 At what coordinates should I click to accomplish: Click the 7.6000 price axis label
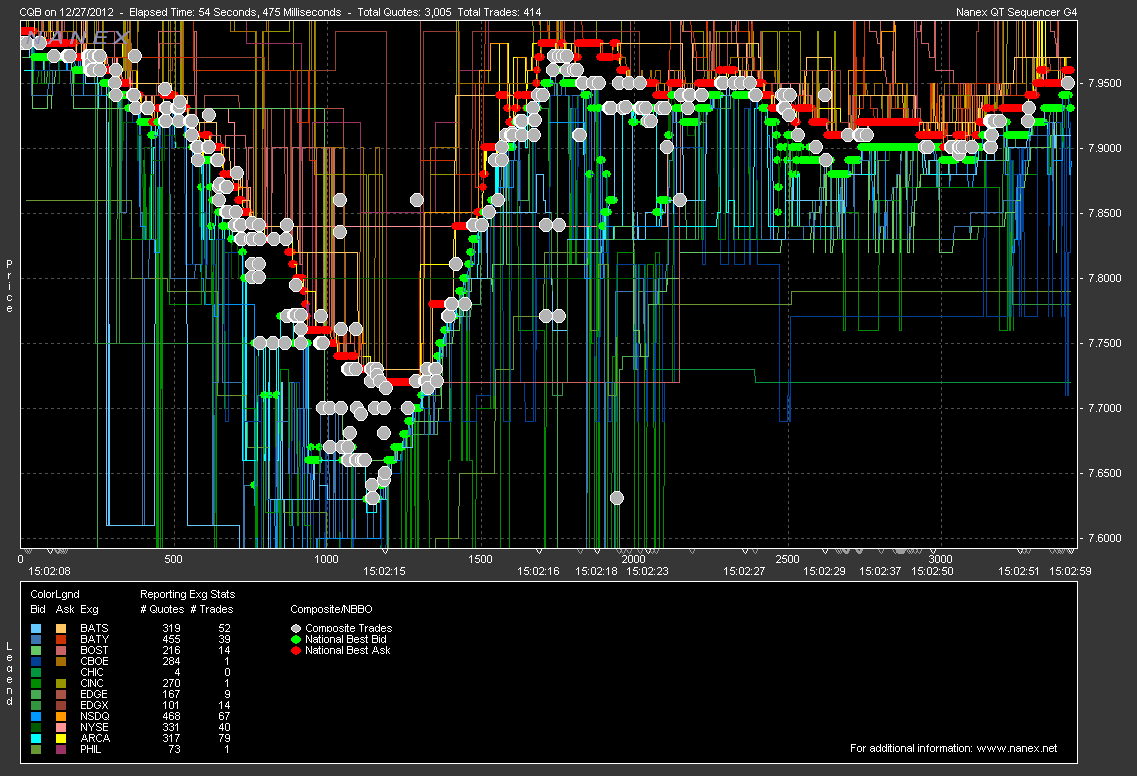coord(1104,538)
